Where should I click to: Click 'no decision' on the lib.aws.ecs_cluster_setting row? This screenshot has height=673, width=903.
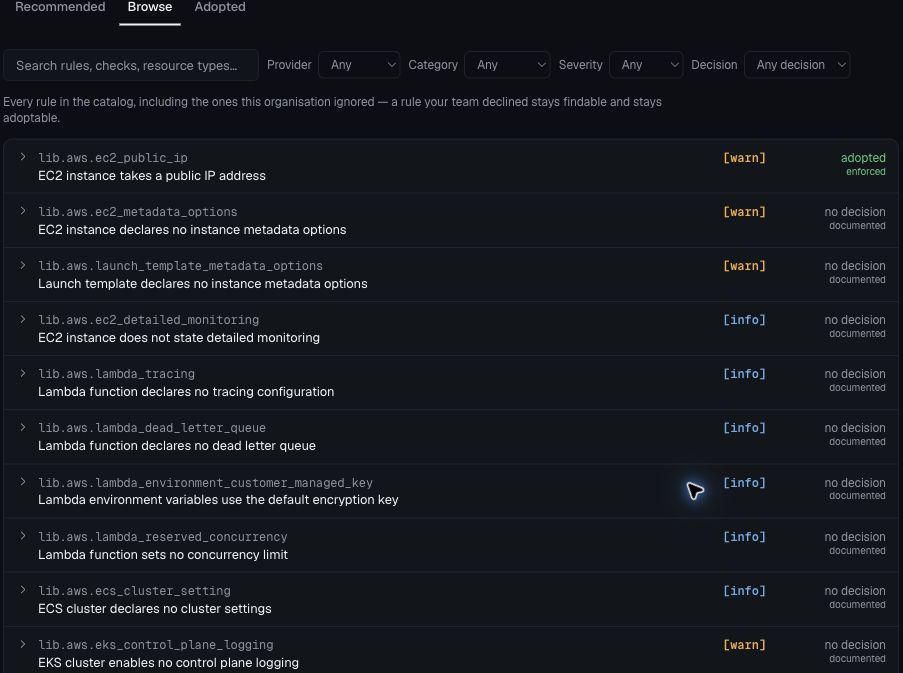(855, 591)
